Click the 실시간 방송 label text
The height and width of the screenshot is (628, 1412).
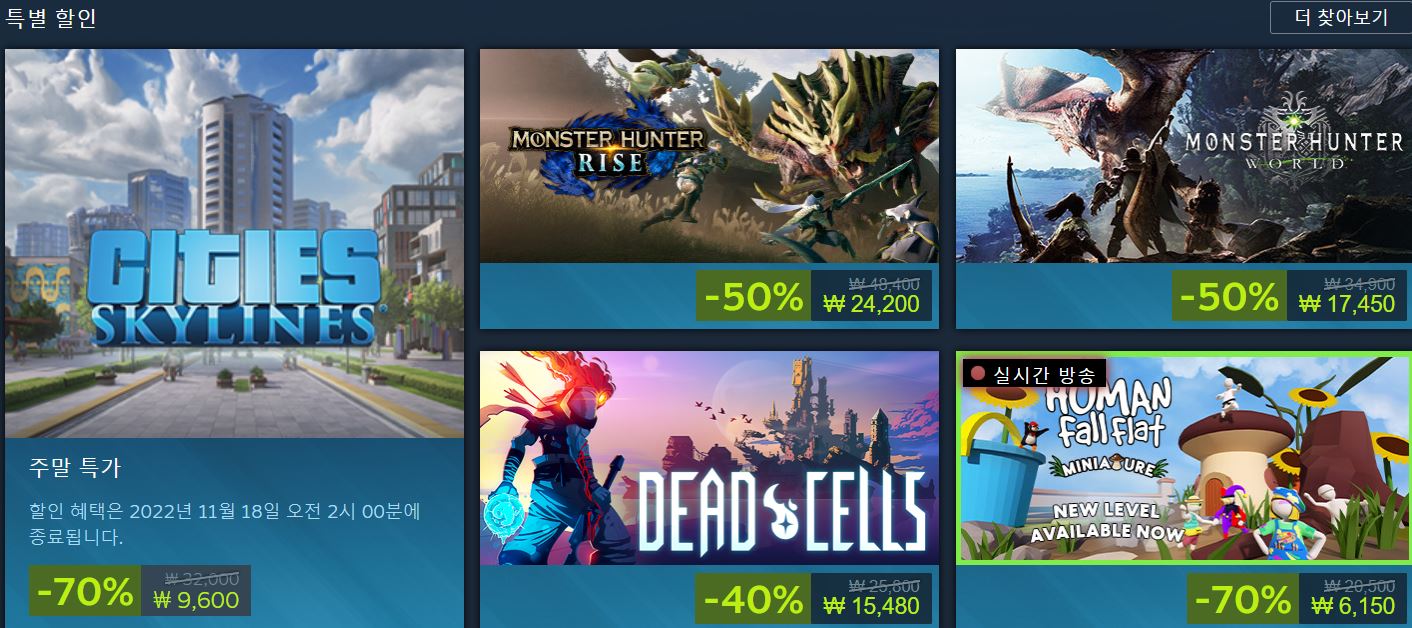point(1044,374)
